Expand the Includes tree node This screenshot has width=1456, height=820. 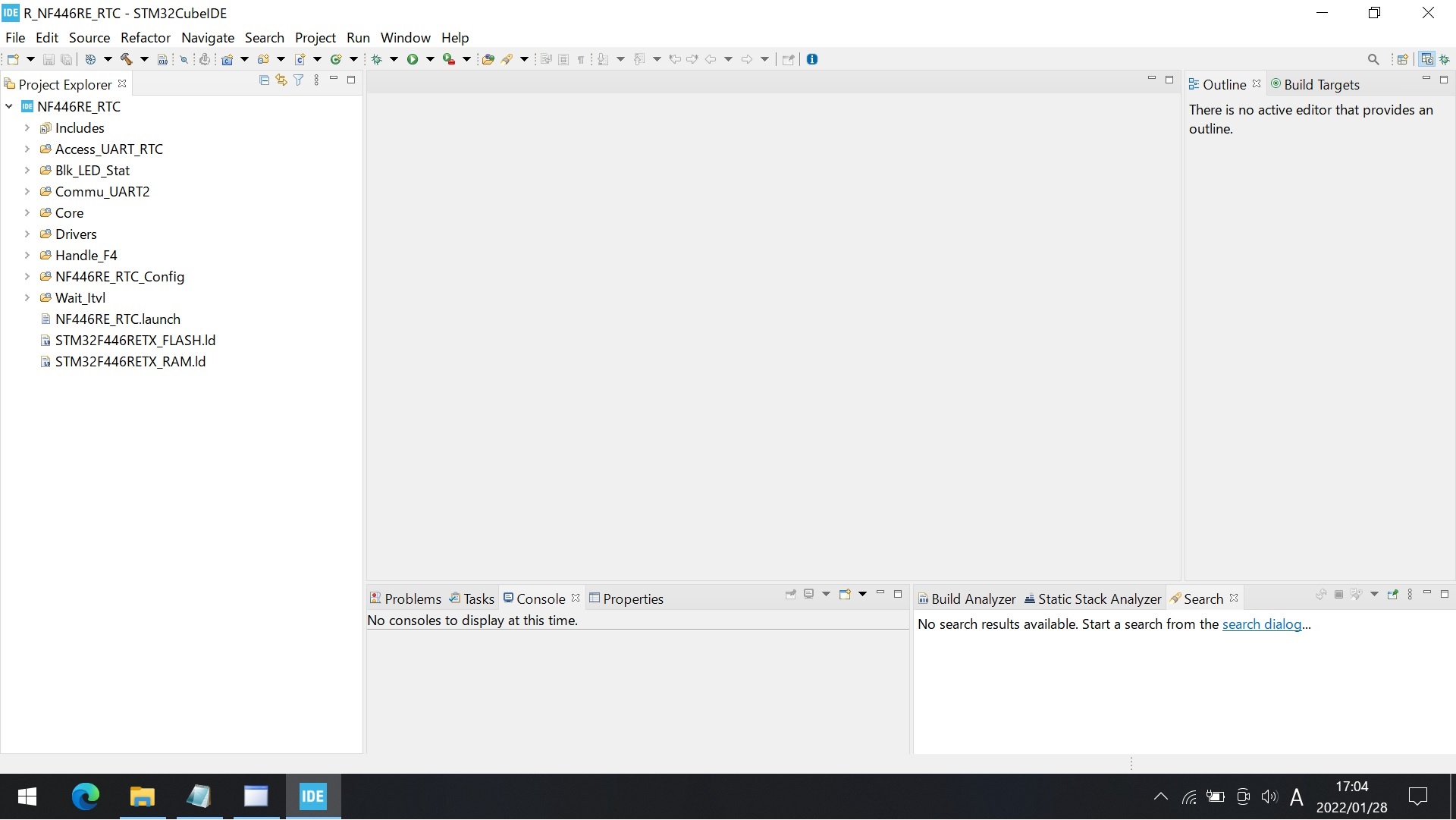(x=27, y=128)
